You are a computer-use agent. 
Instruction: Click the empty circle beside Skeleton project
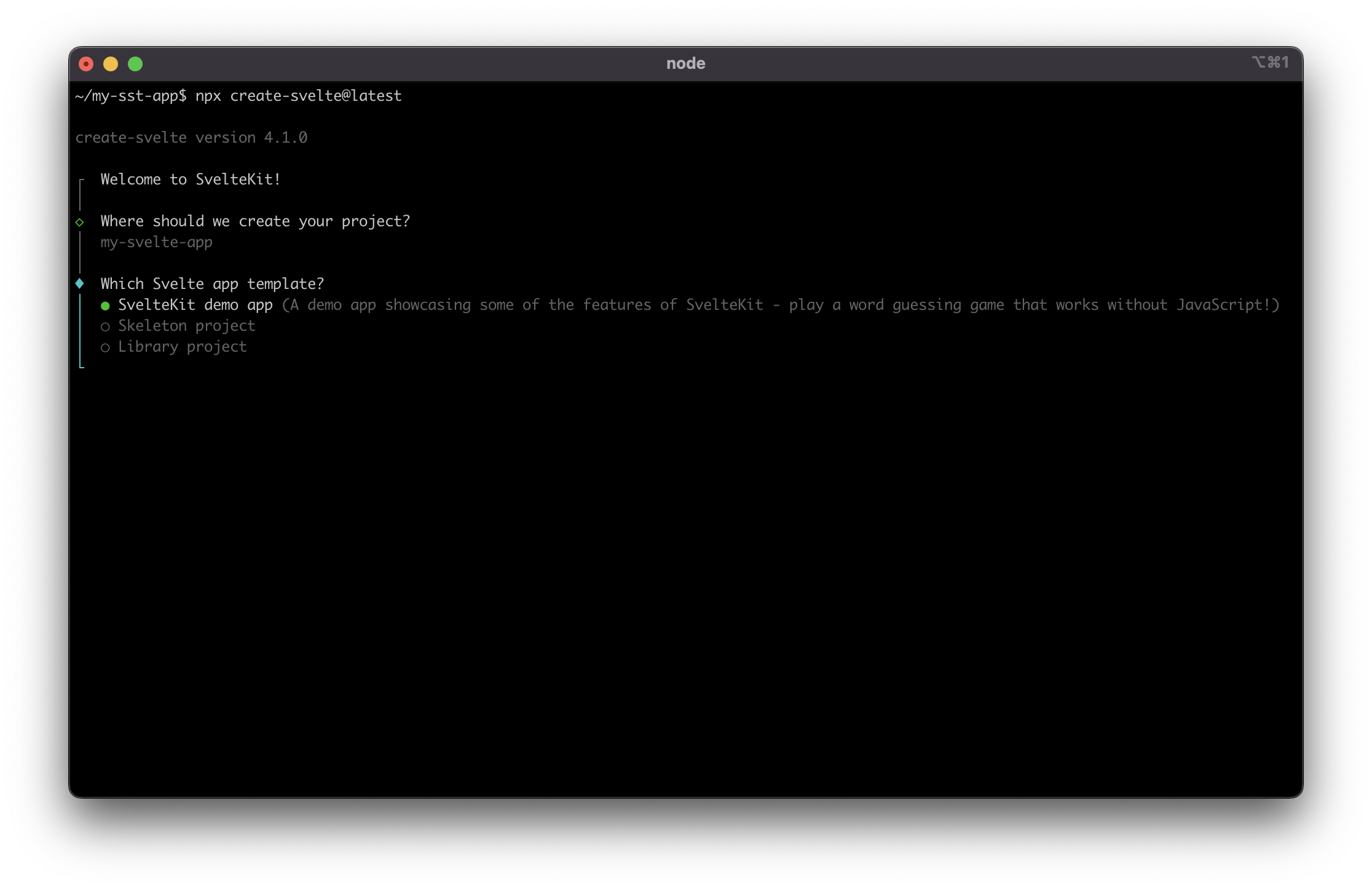click(x=106, y=326)
